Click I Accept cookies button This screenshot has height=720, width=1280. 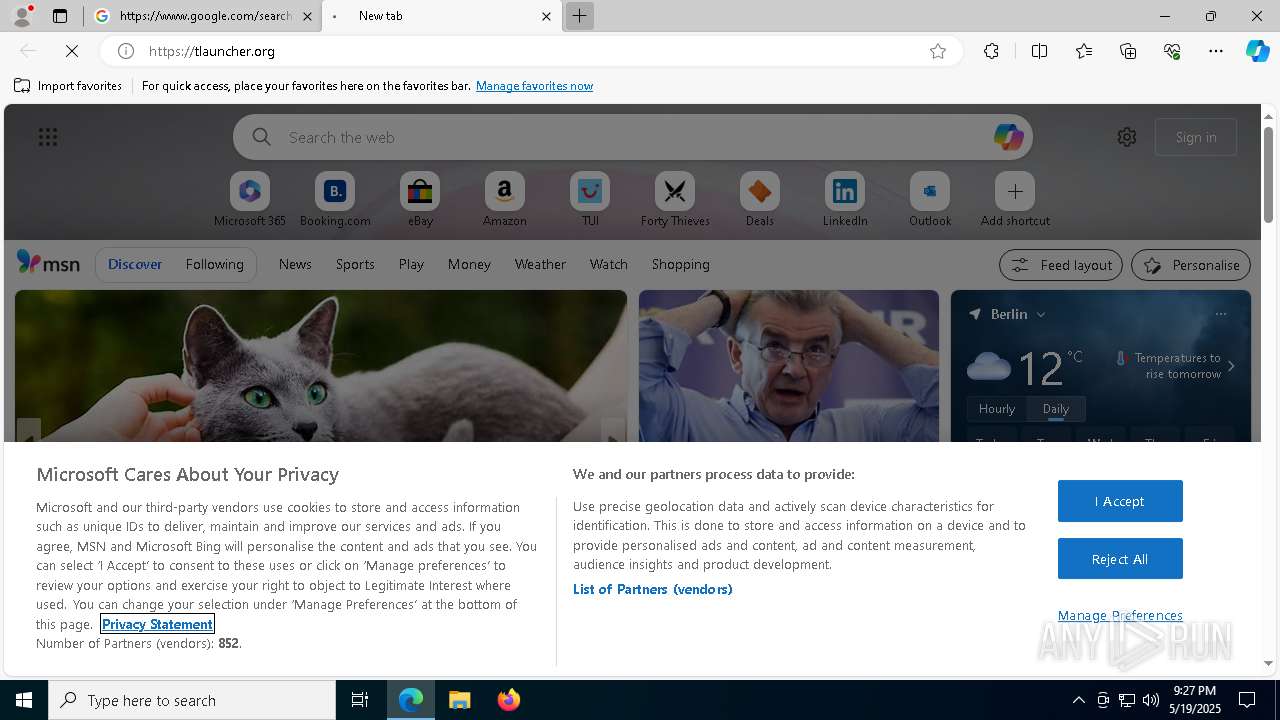pos(1120,501)
